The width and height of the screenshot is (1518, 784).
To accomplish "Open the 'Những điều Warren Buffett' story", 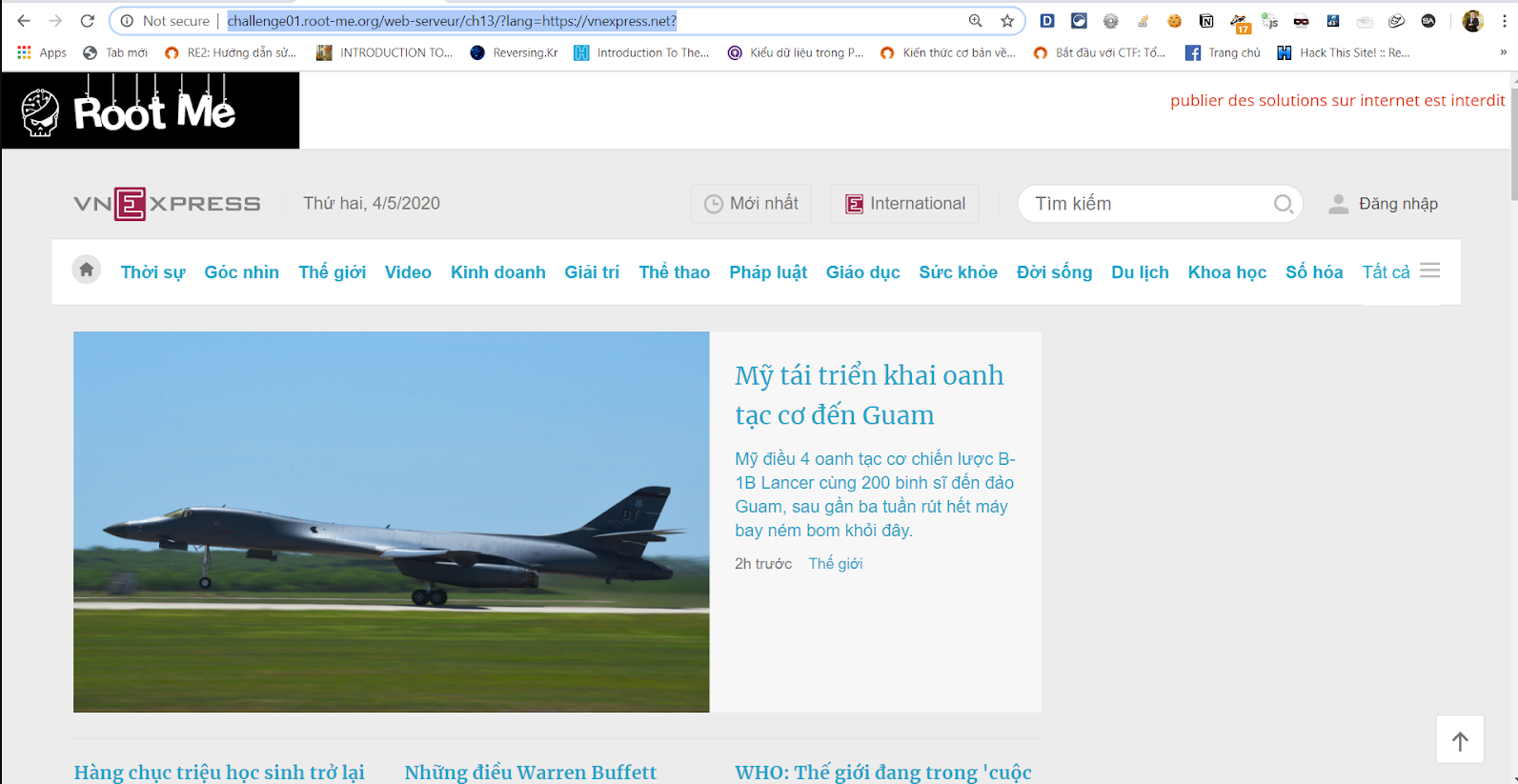I will (531, 773).
